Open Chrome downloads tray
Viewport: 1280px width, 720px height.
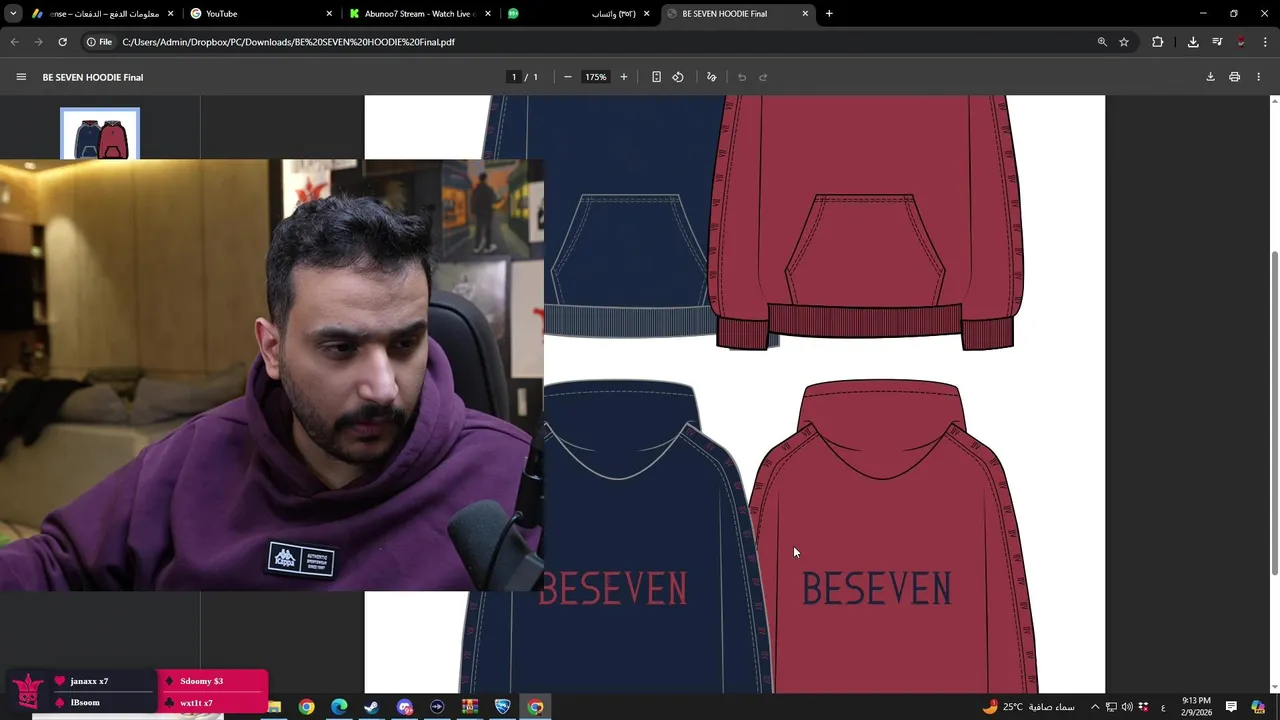point(1193,42)
